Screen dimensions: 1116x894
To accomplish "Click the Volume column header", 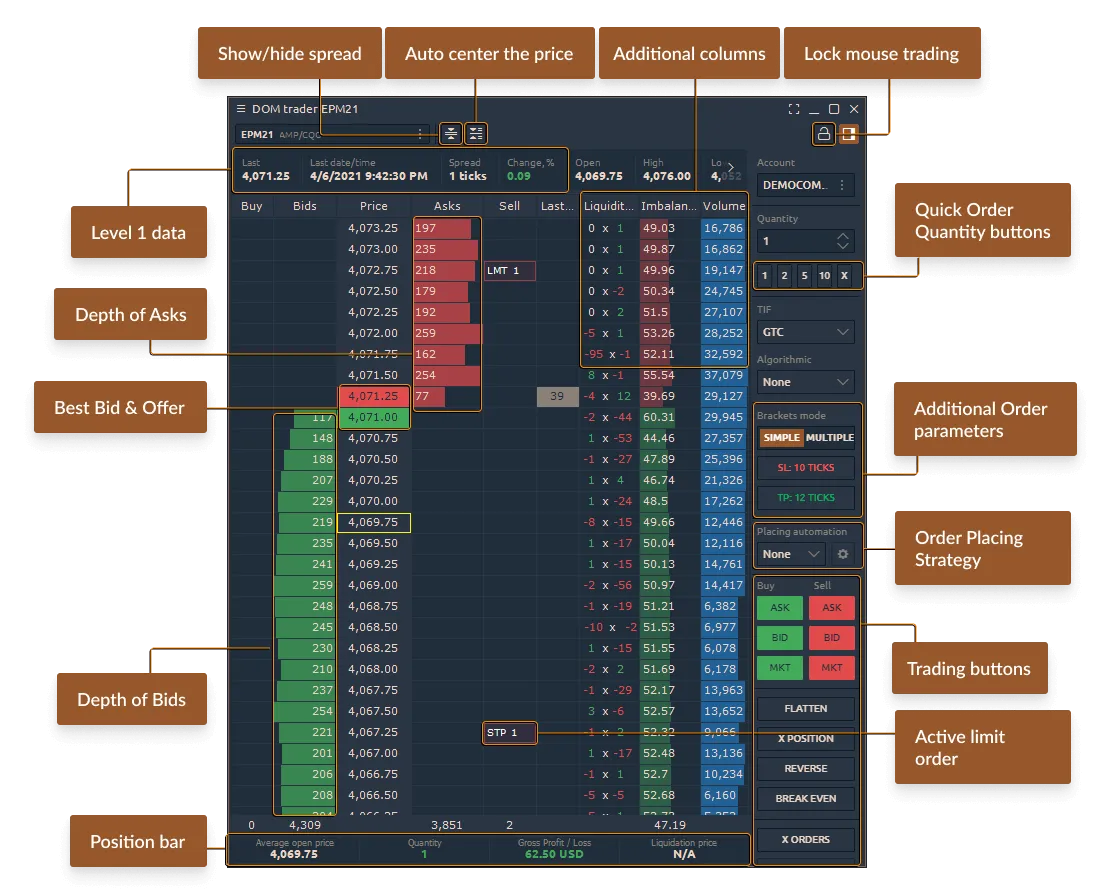I will [722, 206].
